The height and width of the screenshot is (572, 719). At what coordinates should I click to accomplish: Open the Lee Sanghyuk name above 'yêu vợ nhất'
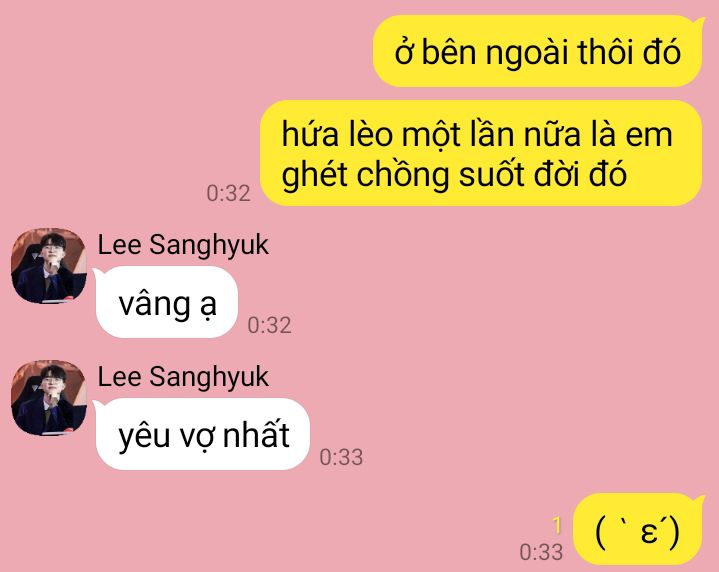click(183, 378)
